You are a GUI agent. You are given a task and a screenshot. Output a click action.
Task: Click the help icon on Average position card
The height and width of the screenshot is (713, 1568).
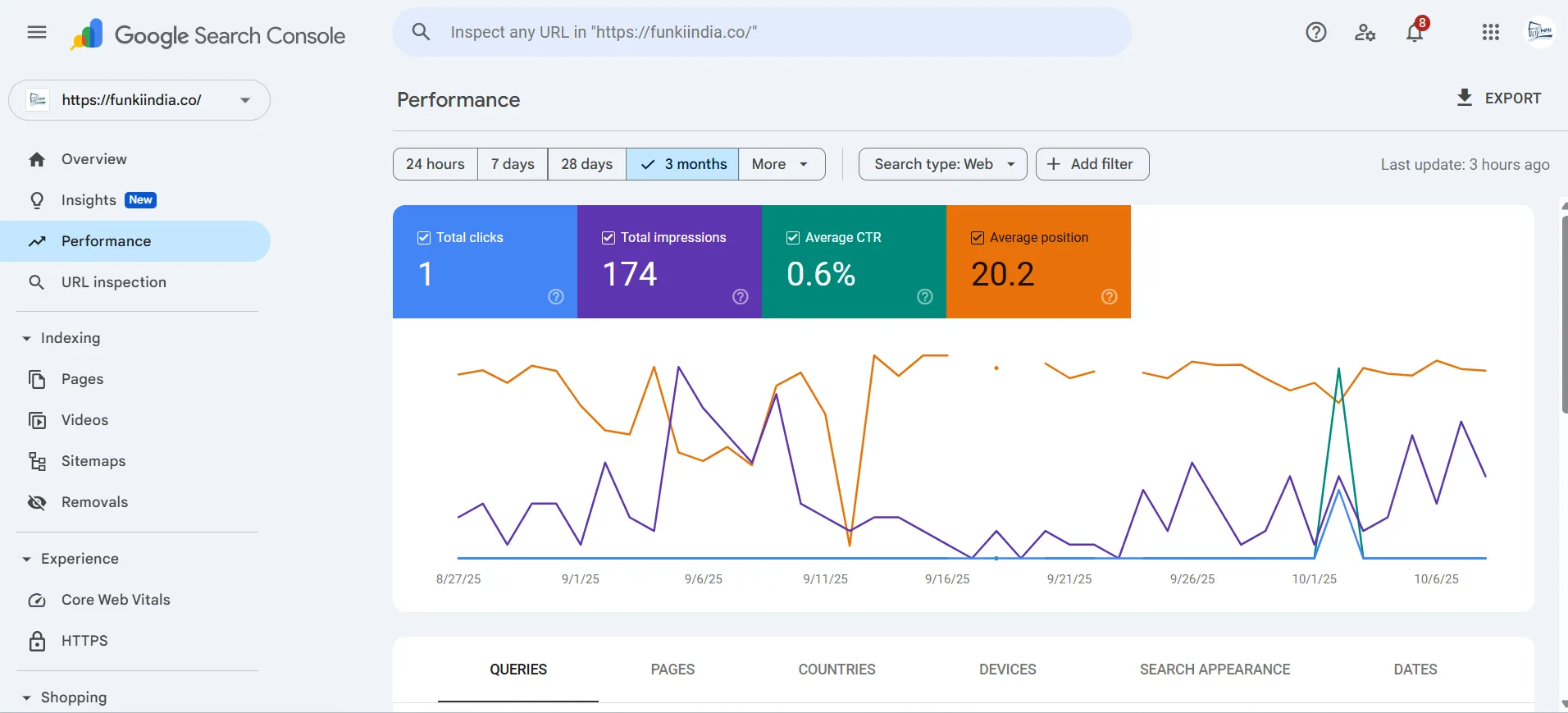(x=1109, y=297)
